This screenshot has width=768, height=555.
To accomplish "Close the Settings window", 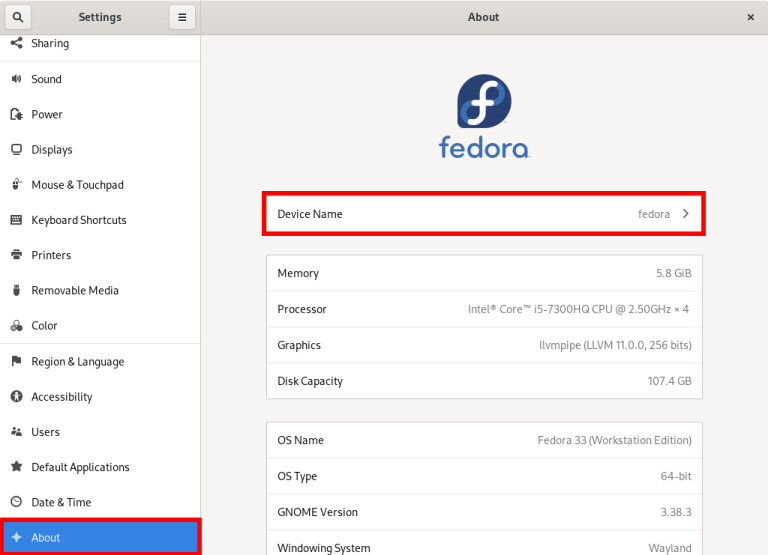I will coord(750,17).
